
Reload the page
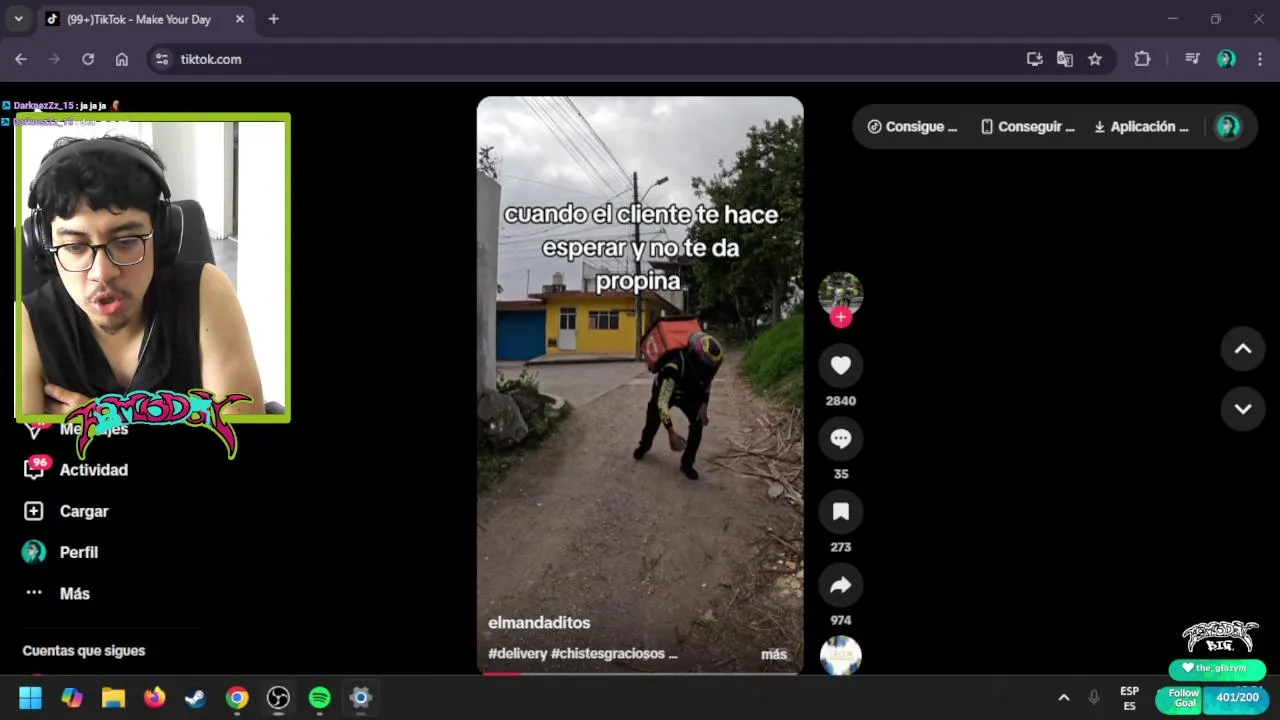tap(88, 59)
